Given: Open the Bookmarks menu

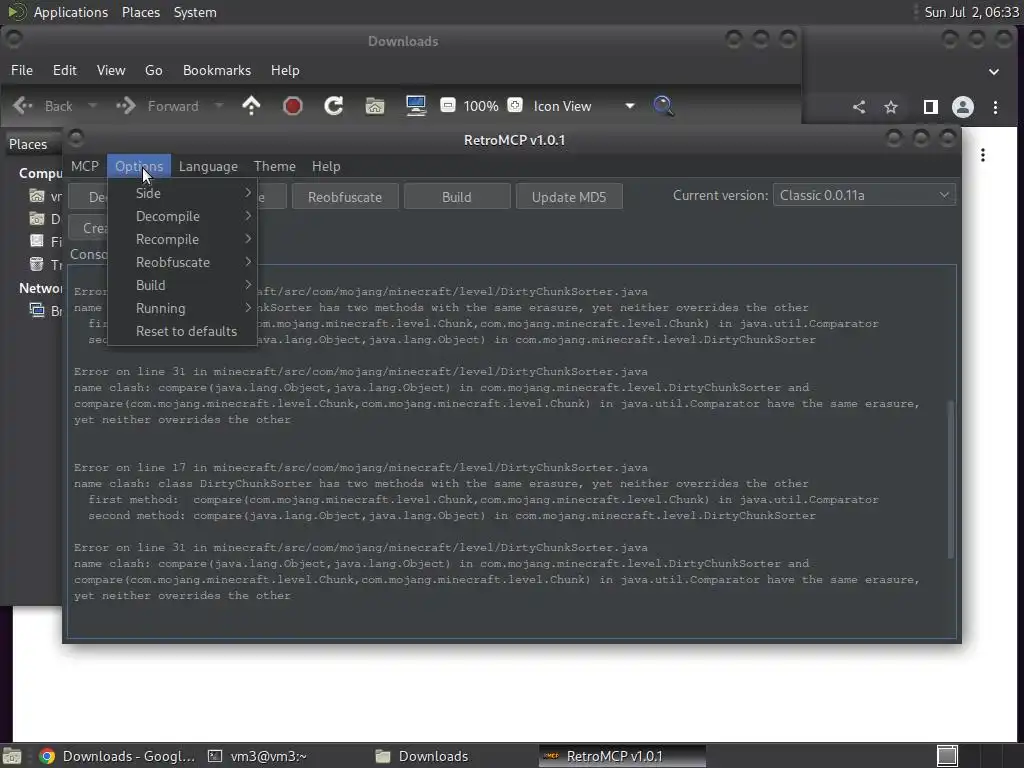Looking at the screenshot, I should [217, 70].
